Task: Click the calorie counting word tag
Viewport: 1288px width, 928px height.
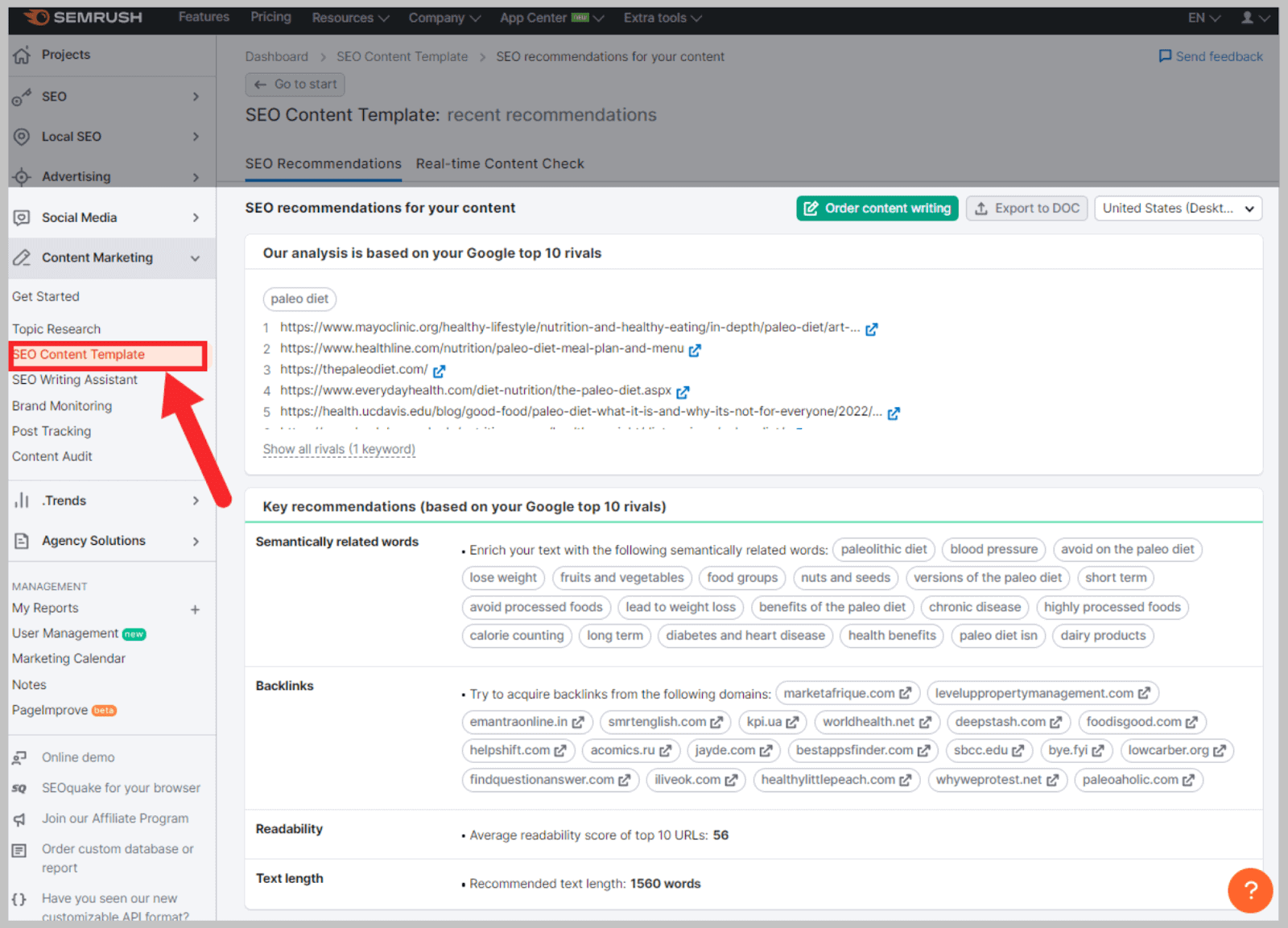Action: (x=517, y=636)
